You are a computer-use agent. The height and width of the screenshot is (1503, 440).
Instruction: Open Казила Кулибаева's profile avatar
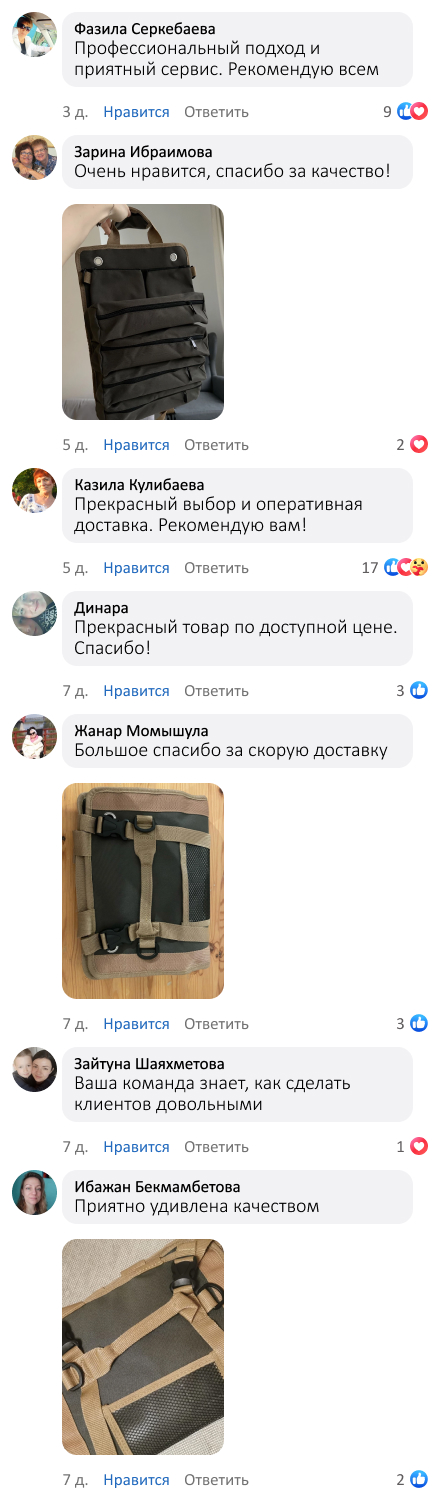[x=34, y=491]
